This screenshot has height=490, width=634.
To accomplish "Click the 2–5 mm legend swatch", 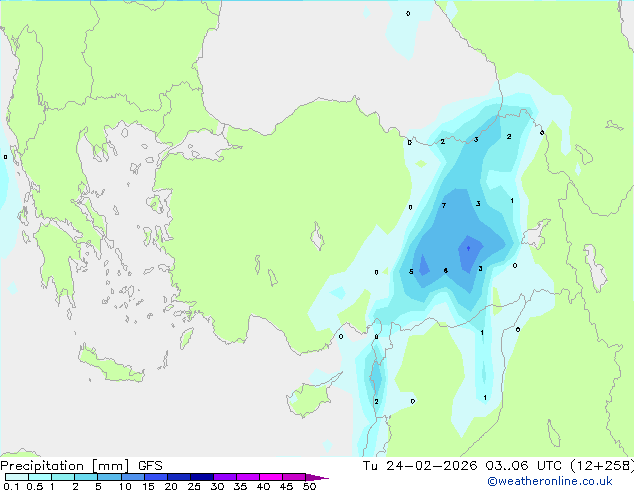I will (x=86, y=477).
